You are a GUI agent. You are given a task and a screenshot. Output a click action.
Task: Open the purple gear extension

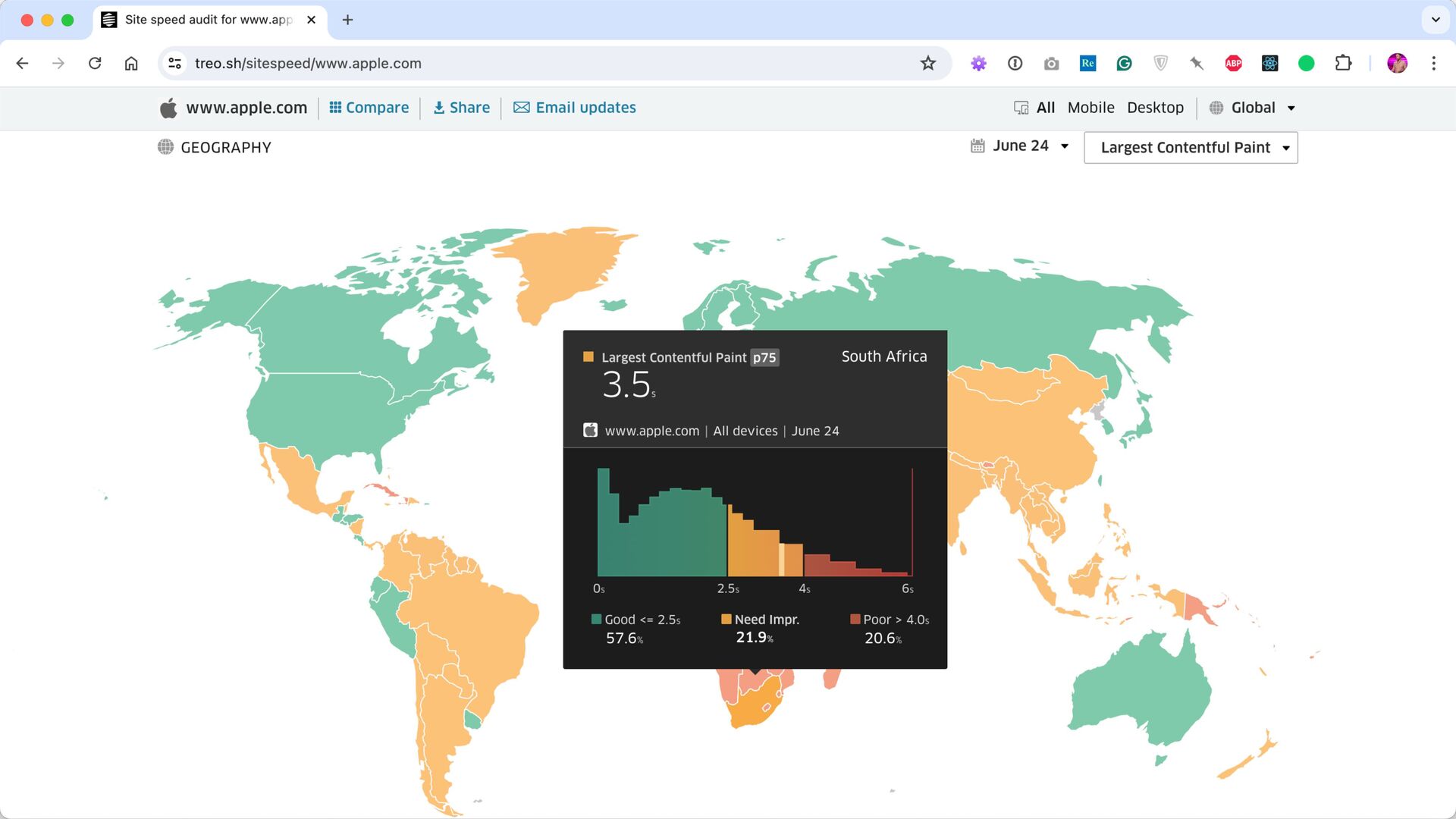[979, 64]
